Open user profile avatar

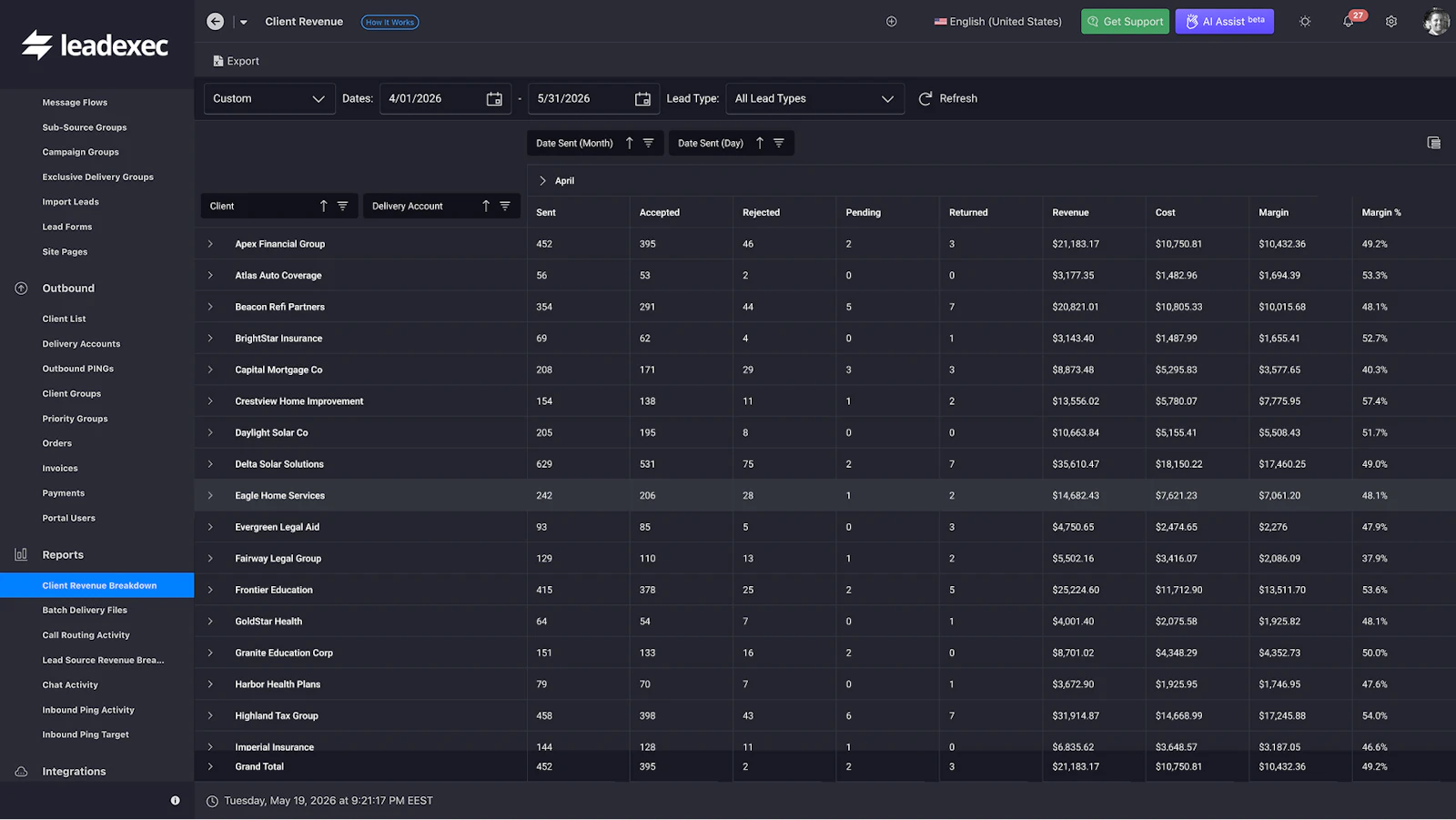coord(1436,22)
